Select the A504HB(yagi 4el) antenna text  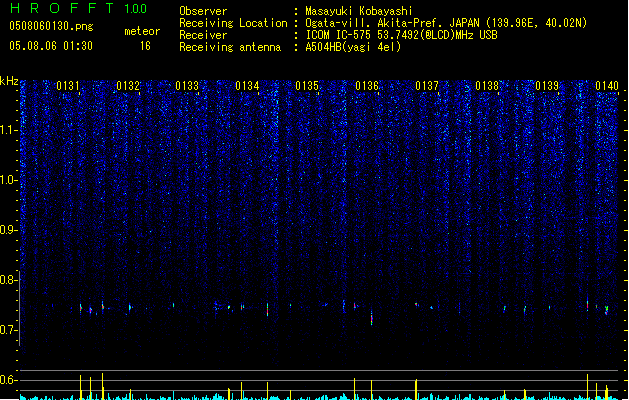click(353, 47)
